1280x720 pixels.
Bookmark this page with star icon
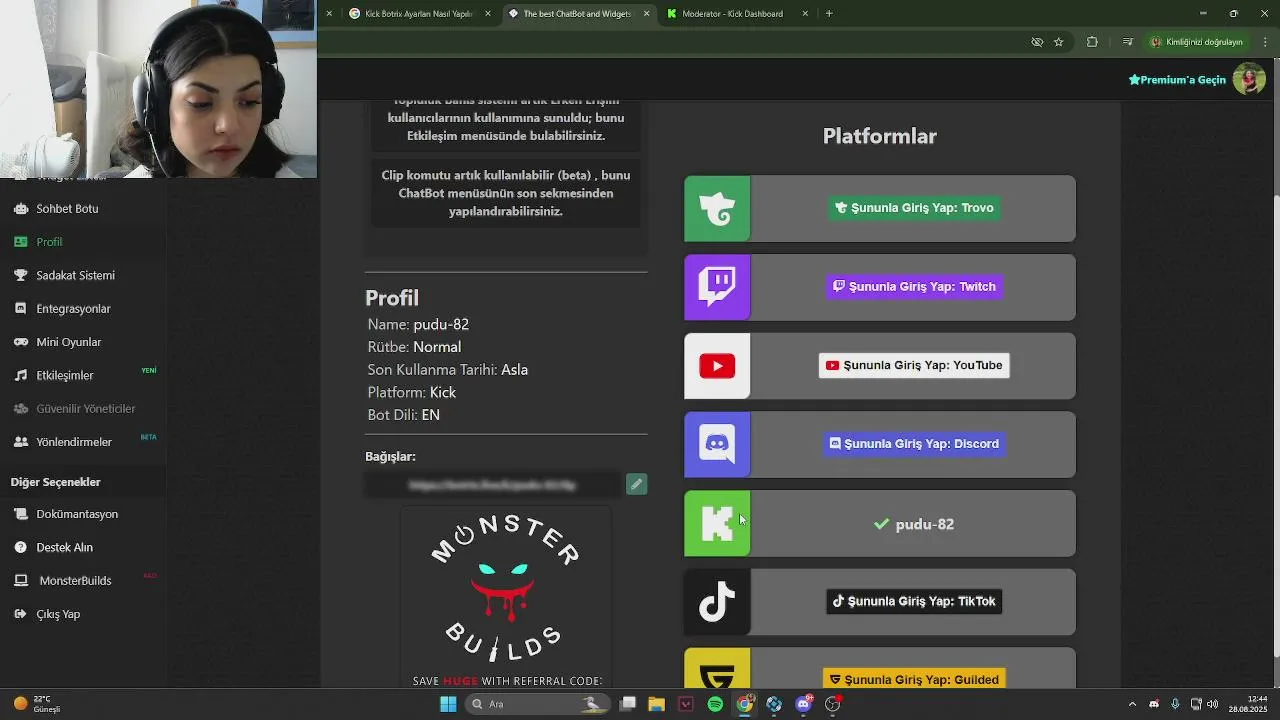coord(1058,42)
